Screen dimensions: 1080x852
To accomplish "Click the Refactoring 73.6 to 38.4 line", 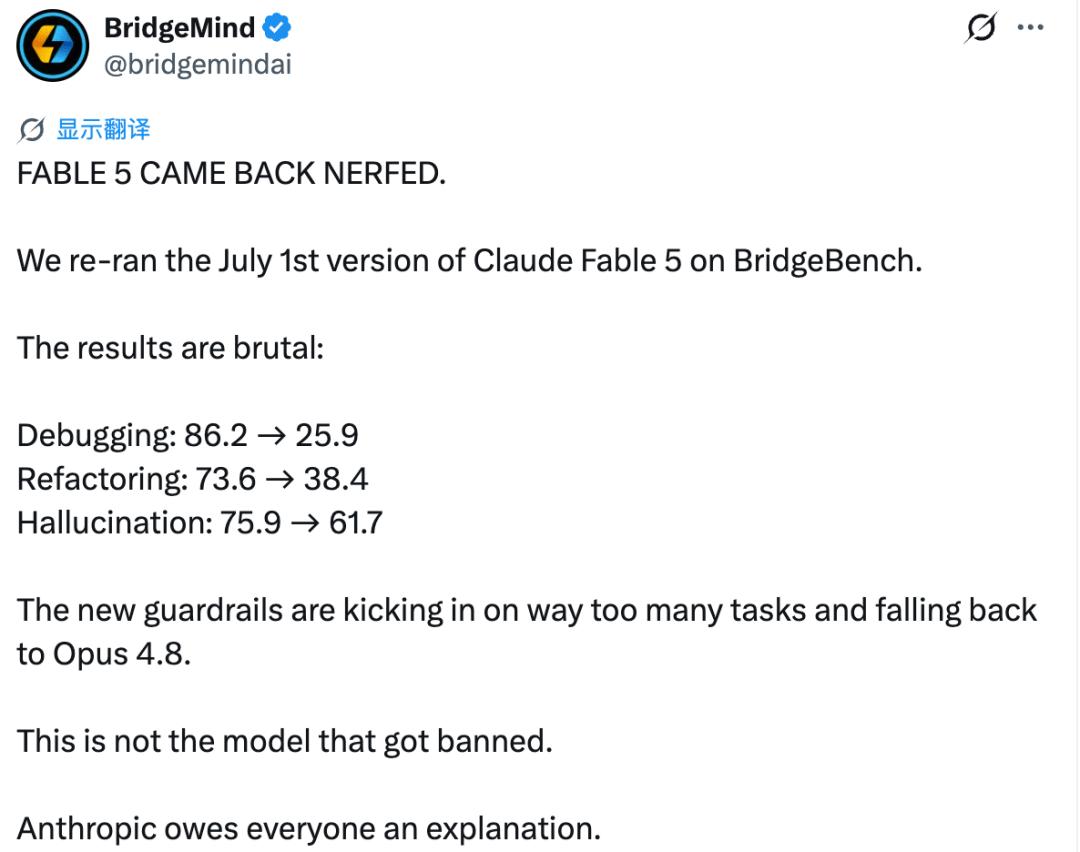I will point(192,479).
